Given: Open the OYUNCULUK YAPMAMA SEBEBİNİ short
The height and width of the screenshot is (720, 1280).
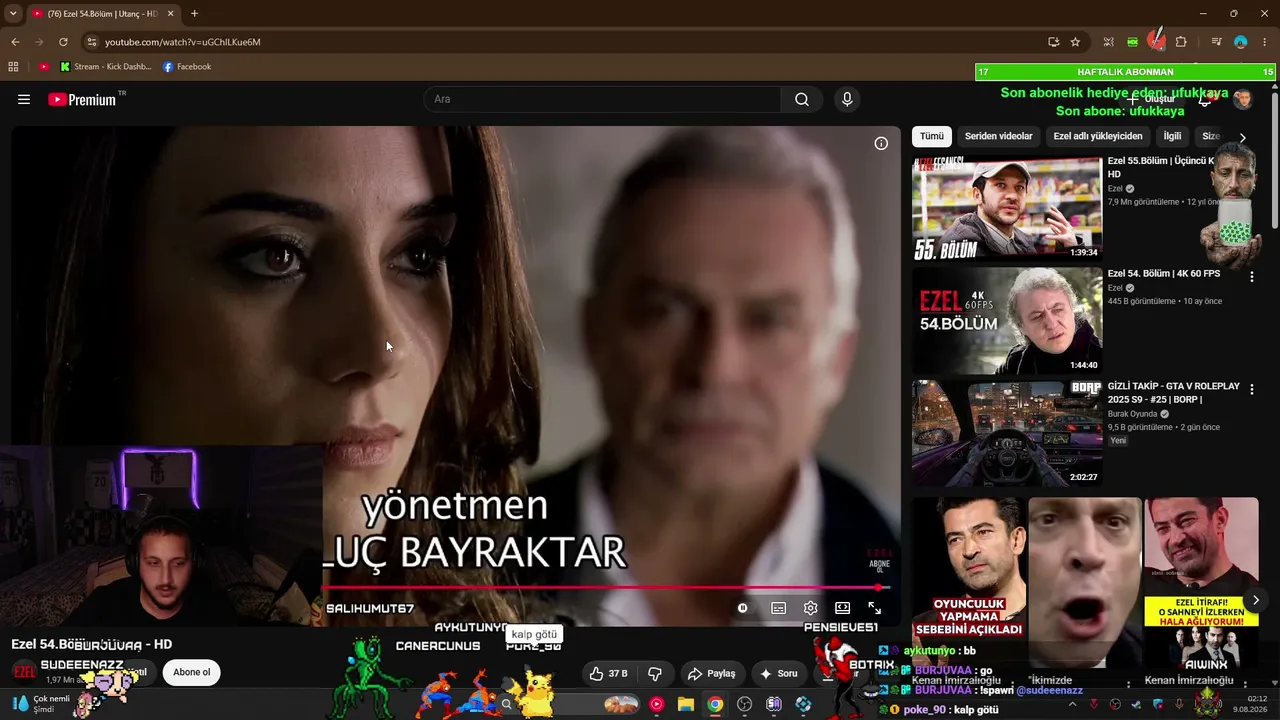Looking at the screenshot, I should tap(968, 582).
